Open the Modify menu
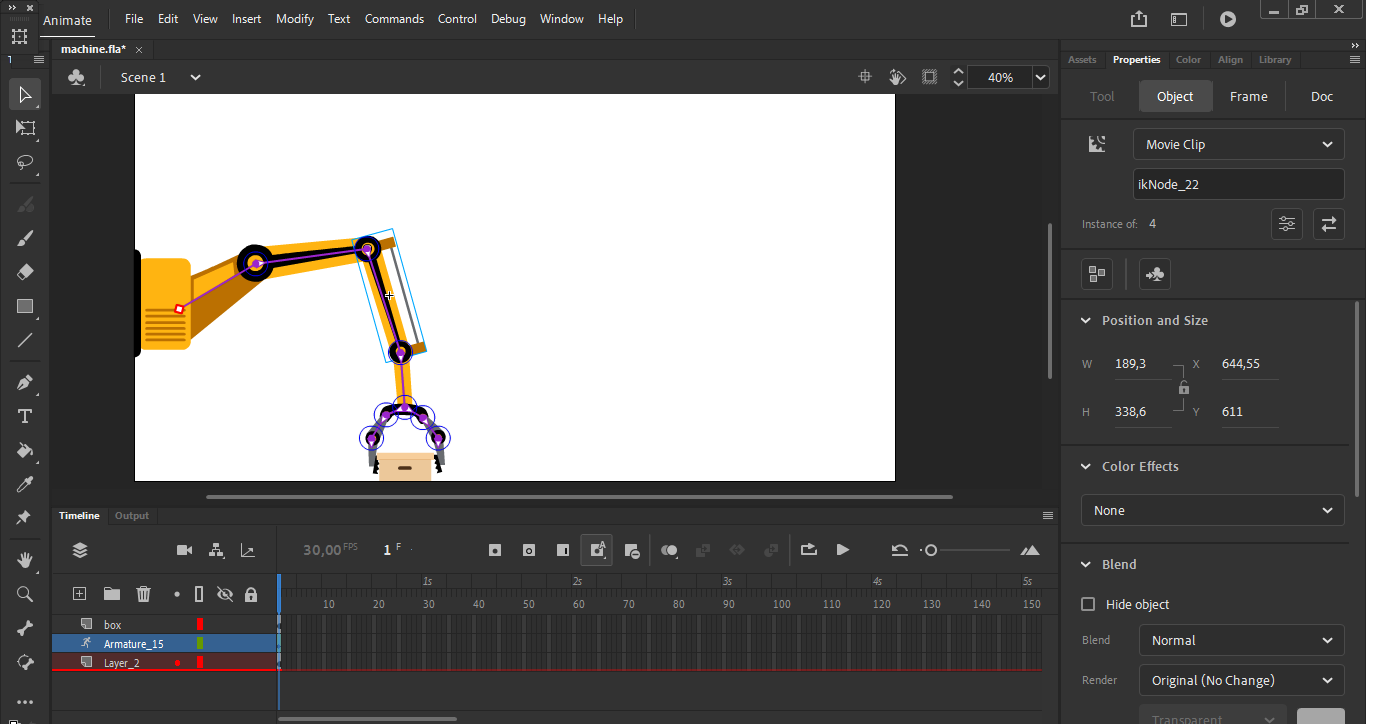 294,18
